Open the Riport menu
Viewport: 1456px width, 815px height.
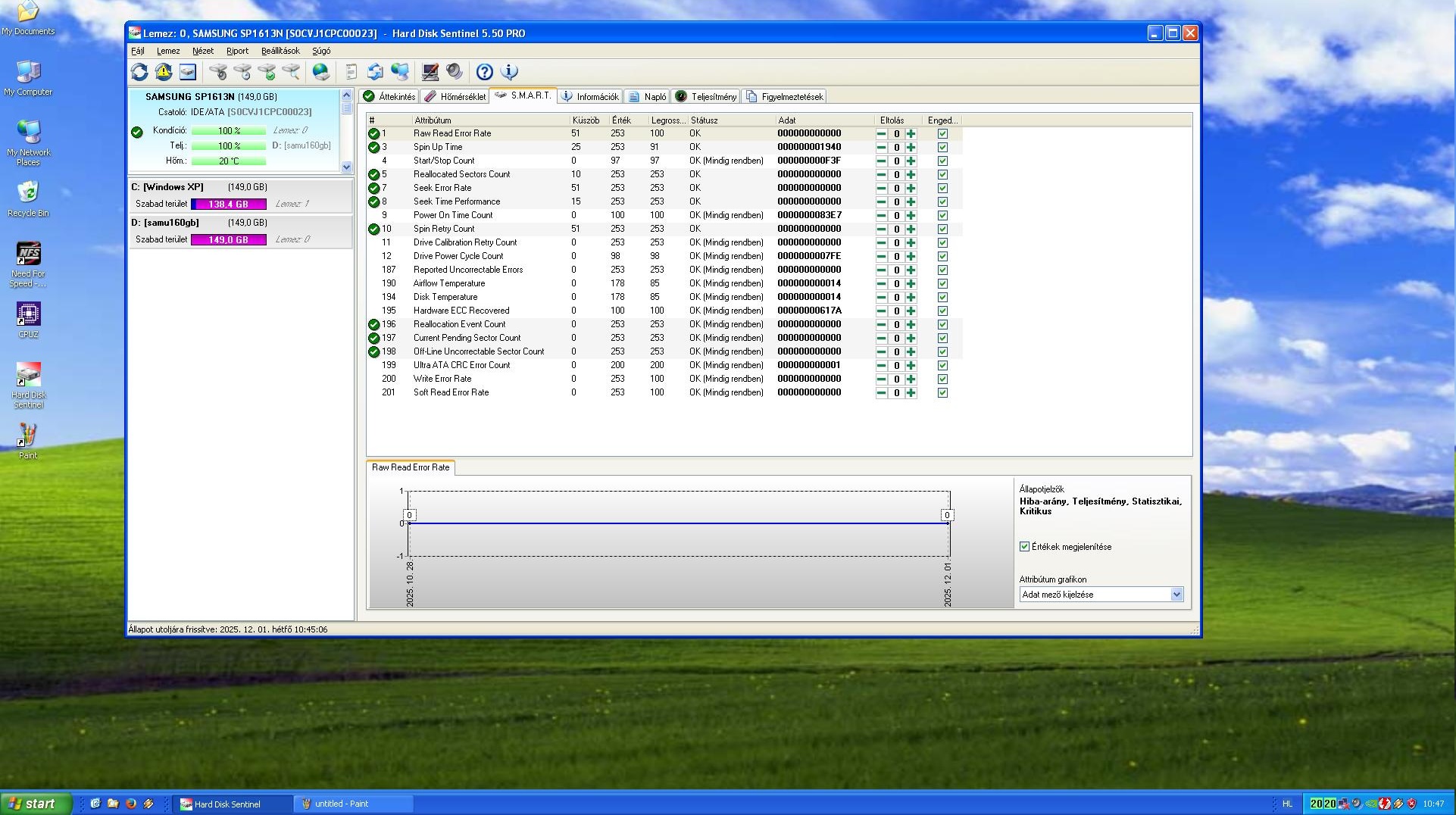pyautogui.click(x=237, y=51)
